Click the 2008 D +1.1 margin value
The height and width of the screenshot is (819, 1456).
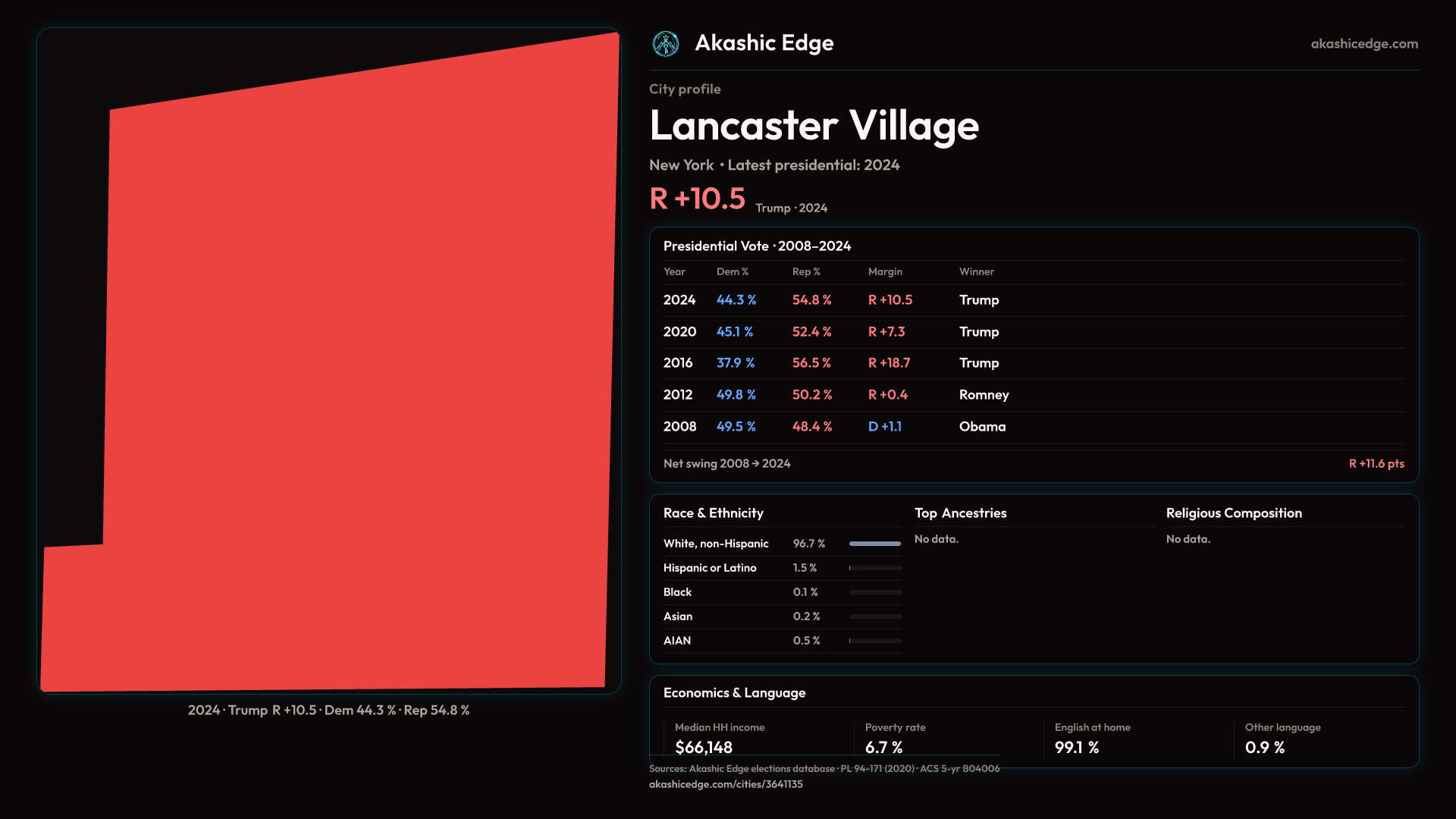tap(884, 427)
